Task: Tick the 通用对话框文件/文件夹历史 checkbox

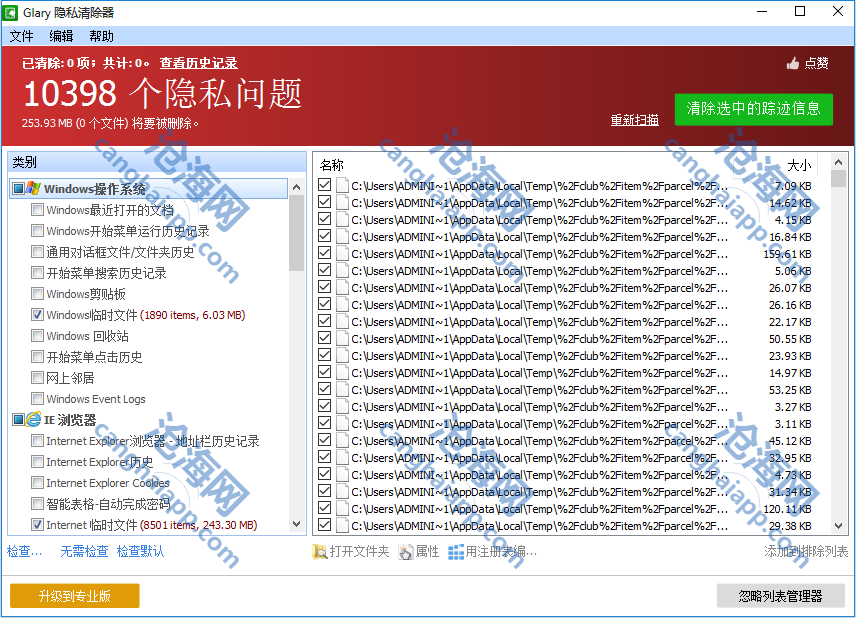Action: click(37, 252)
